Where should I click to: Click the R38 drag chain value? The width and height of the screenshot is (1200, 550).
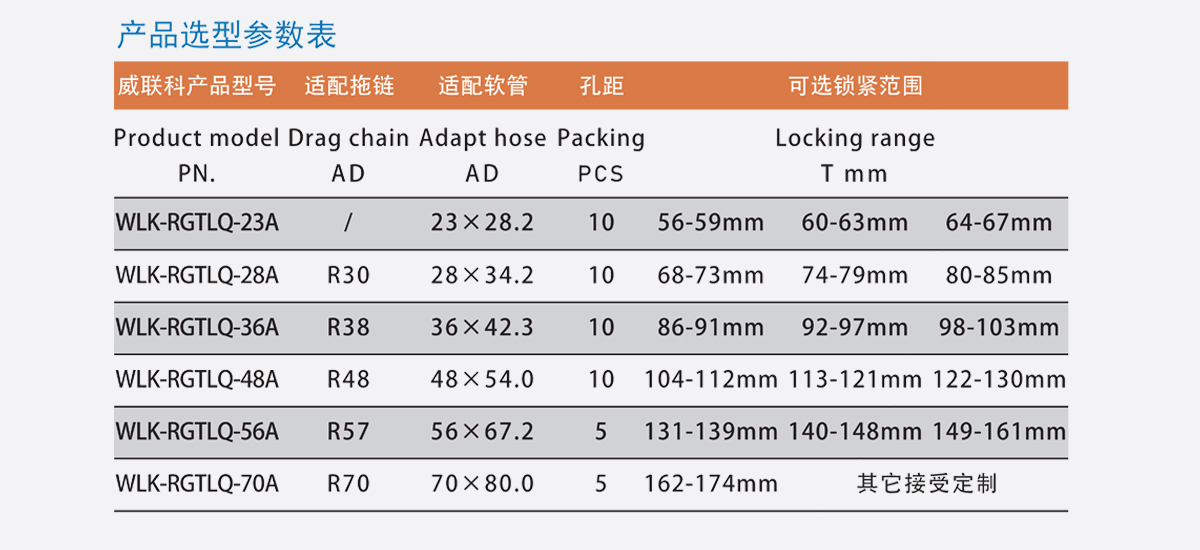tap(348, 327)
